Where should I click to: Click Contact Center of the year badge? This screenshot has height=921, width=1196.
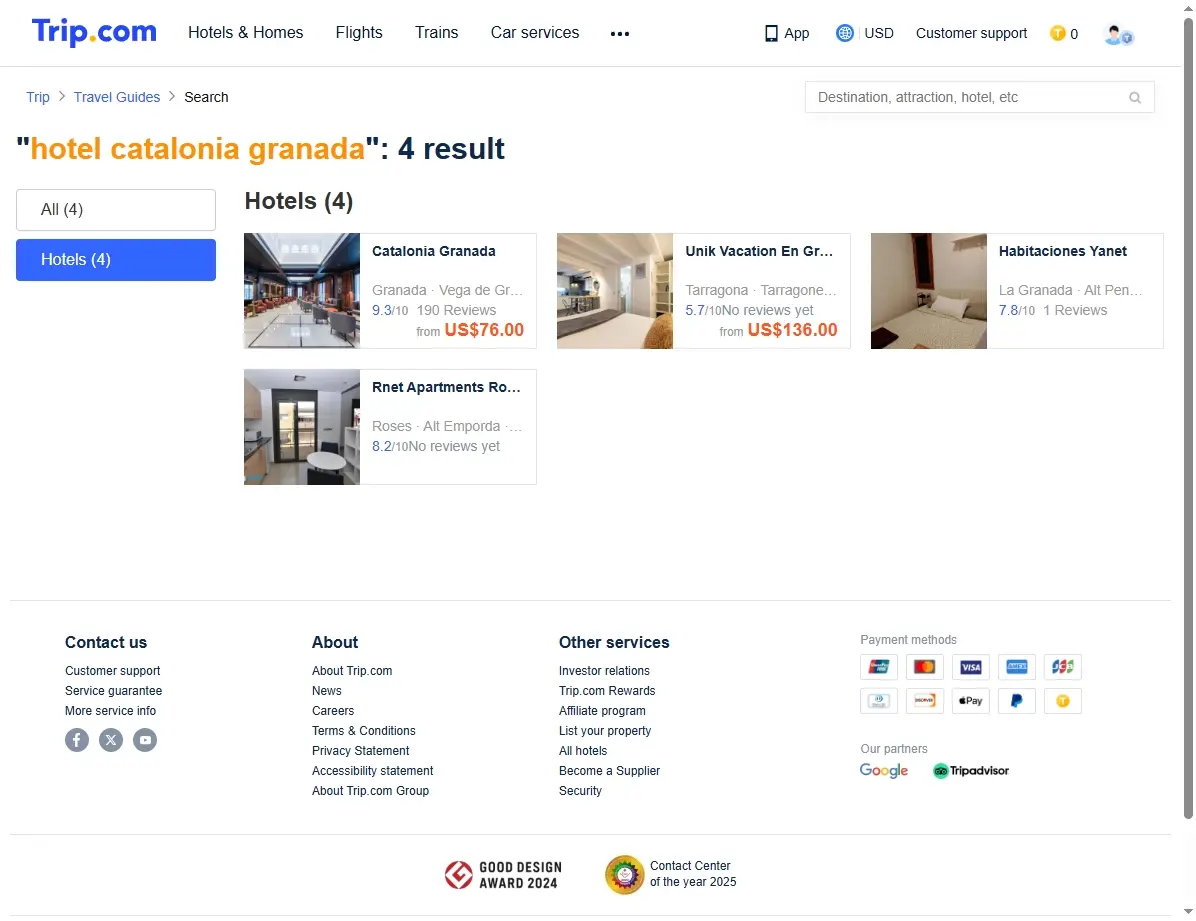click(x=671, y=874)
